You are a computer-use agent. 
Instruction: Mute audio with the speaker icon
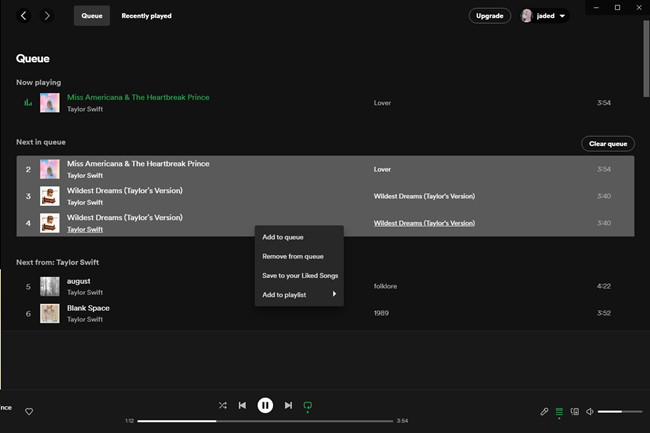pyautogui.click(x=589, y=411)
